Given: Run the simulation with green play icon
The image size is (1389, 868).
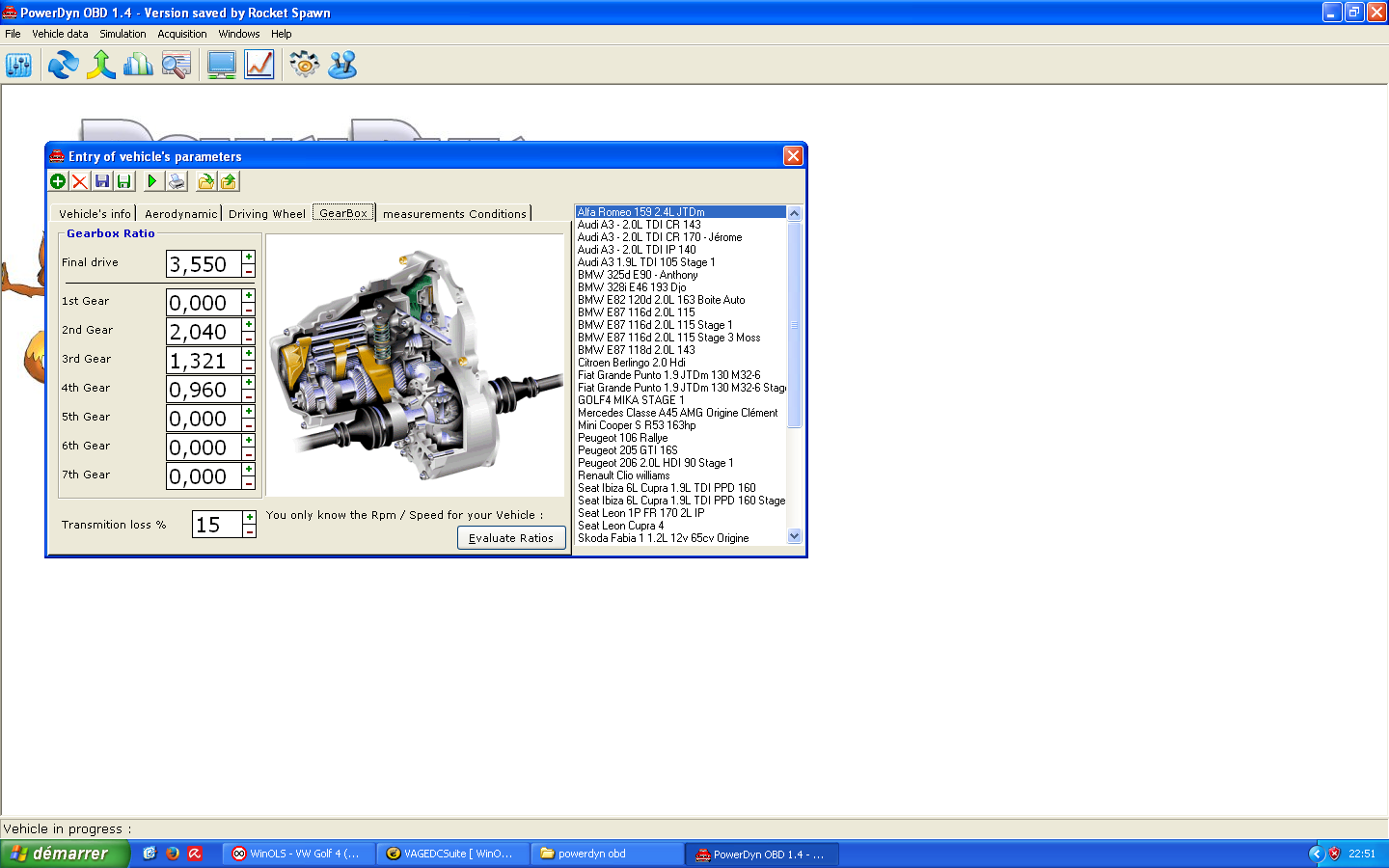Looking at the screenshot, I should pos(154,181).
